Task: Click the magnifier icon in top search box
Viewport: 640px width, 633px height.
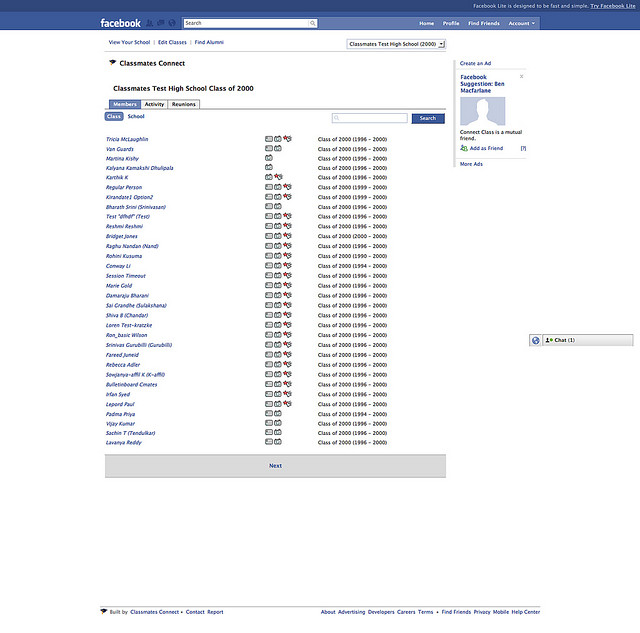Action: (313, 23)
